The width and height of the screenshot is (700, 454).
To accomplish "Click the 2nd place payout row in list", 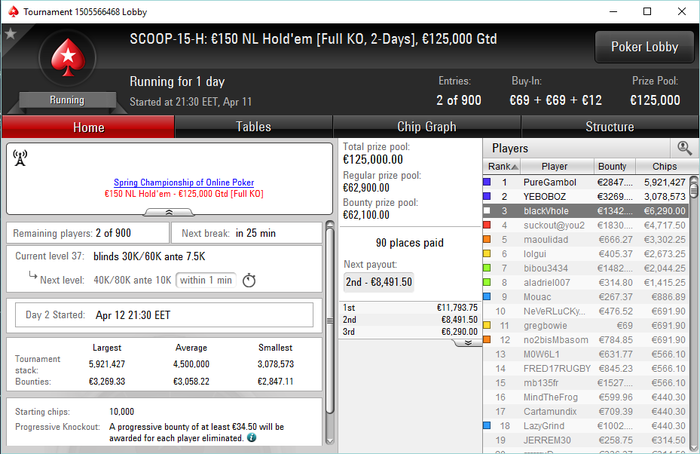I will click(x=410, y=320).
